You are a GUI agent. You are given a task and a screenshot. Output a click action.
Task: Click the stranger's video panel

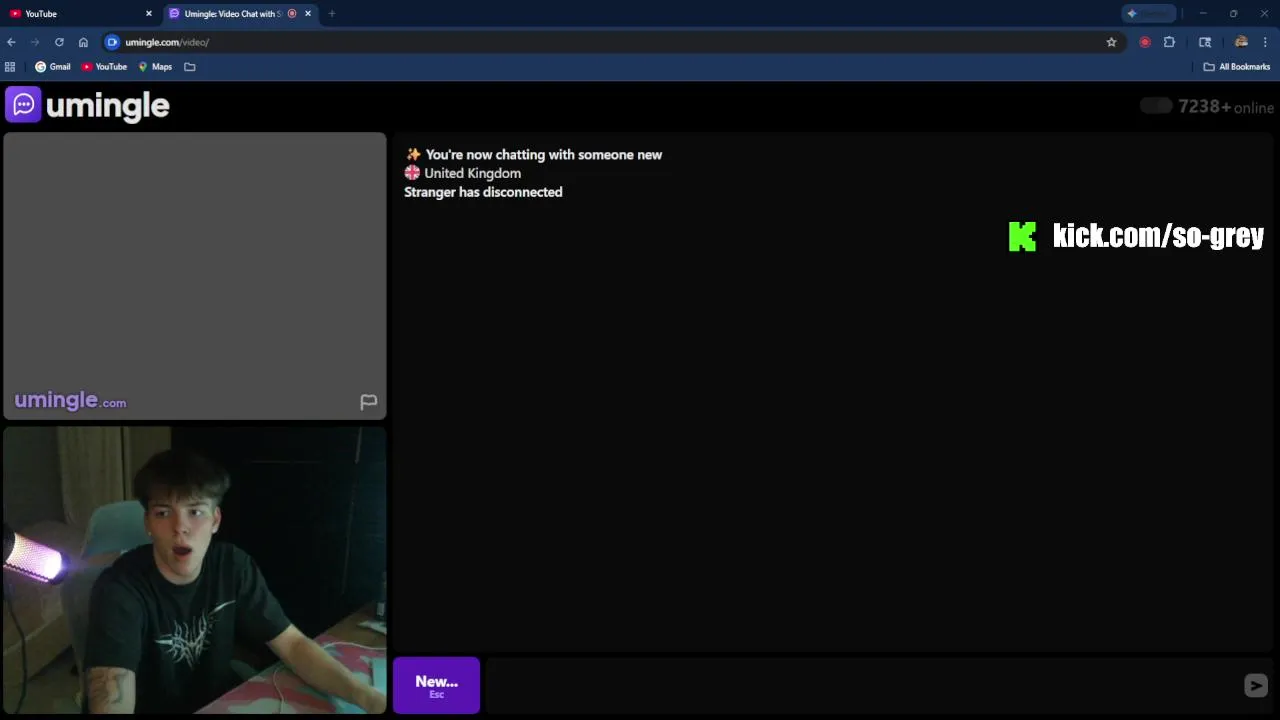coord(195,276)
